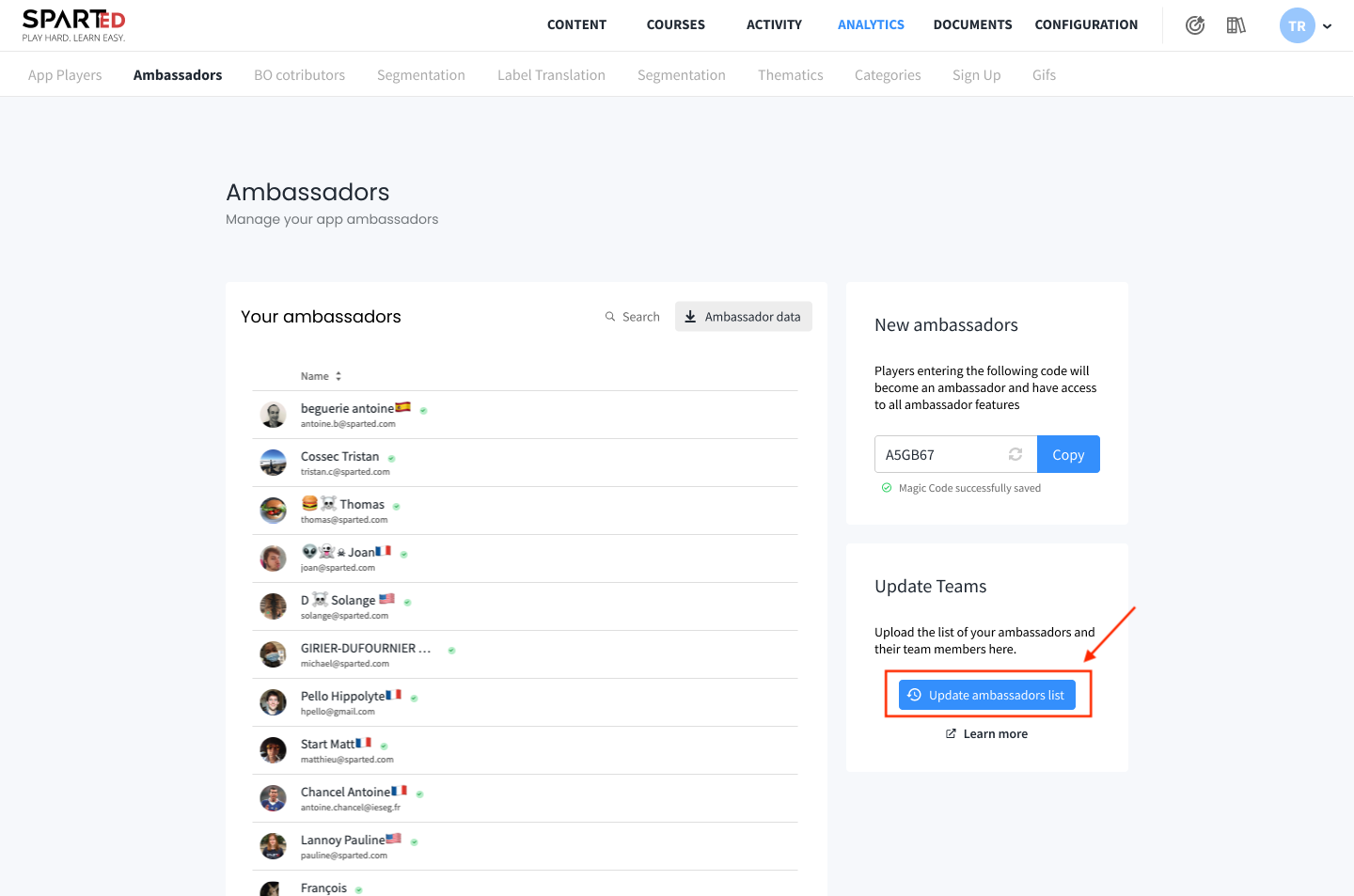
Task: Click the joan@sparted.com email
Action: pos(338,568)
